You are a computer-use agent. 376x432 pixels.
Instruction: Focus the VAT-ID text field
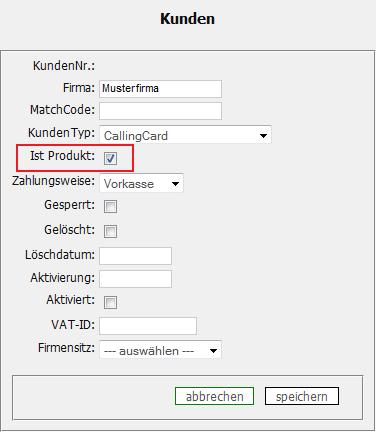148,326
